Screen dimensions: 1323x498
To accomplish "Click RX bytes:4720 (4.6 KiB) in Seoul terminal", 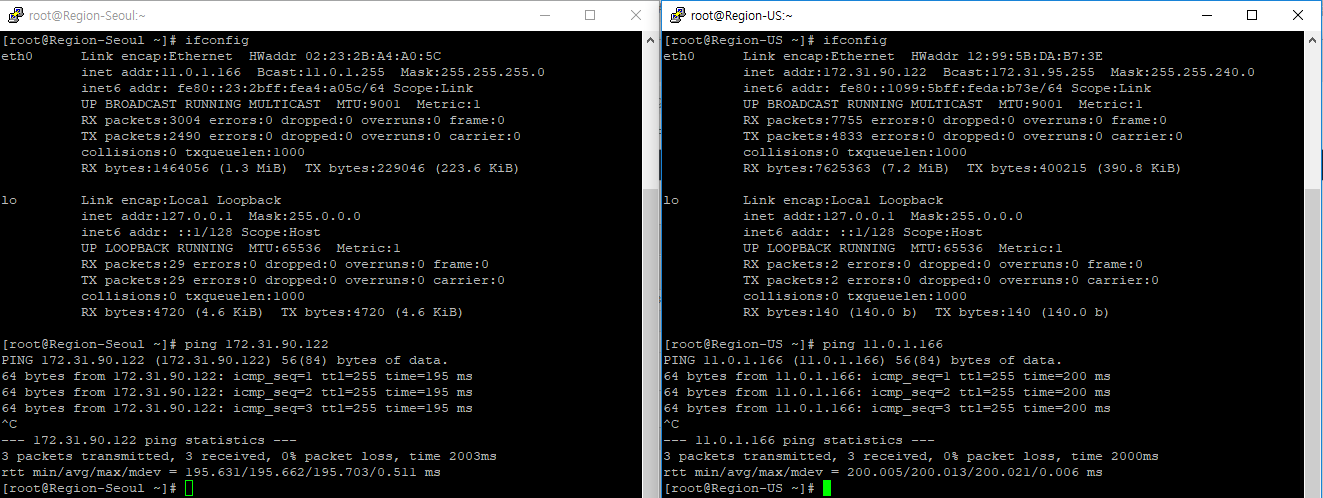I will click(173, 312).
